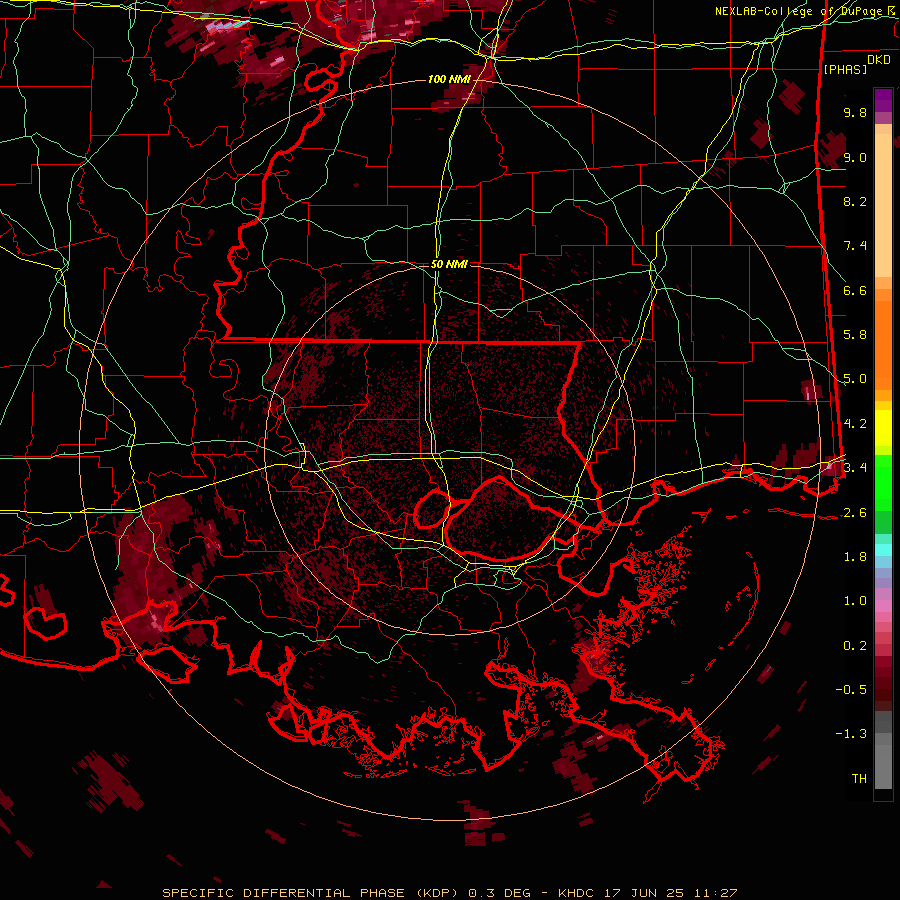Select the 5.8 scale value
The image size is (900, 900).
click(x=855, y=335)
